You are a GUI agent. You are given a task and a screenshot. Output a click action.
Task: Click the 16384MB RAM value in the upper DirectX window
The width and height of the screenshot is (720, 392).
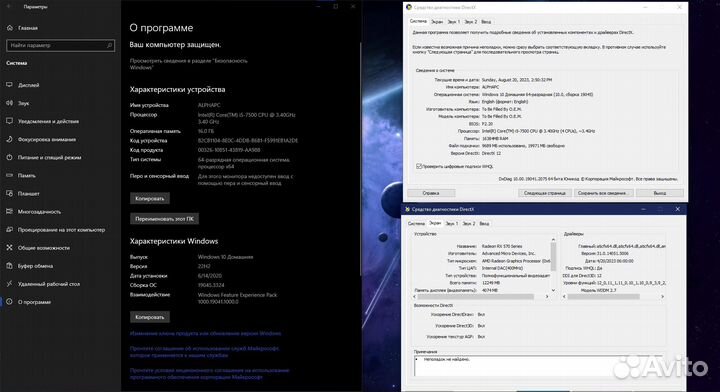point(495,138)
